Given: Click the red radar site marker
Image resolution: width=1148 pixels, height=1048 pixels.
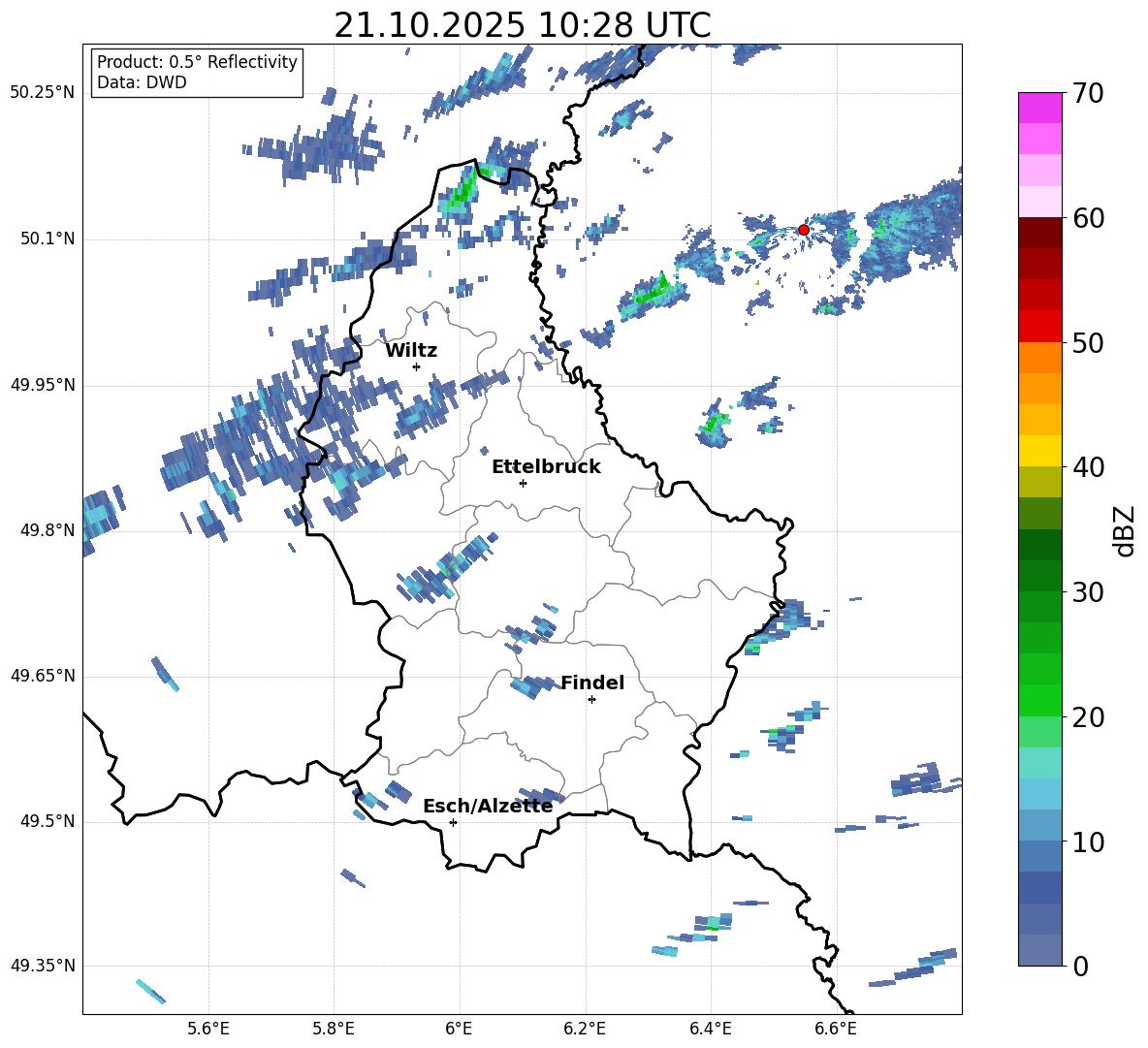Looking at the screenshot, I should pyautogui.click(x=803, y=230).
